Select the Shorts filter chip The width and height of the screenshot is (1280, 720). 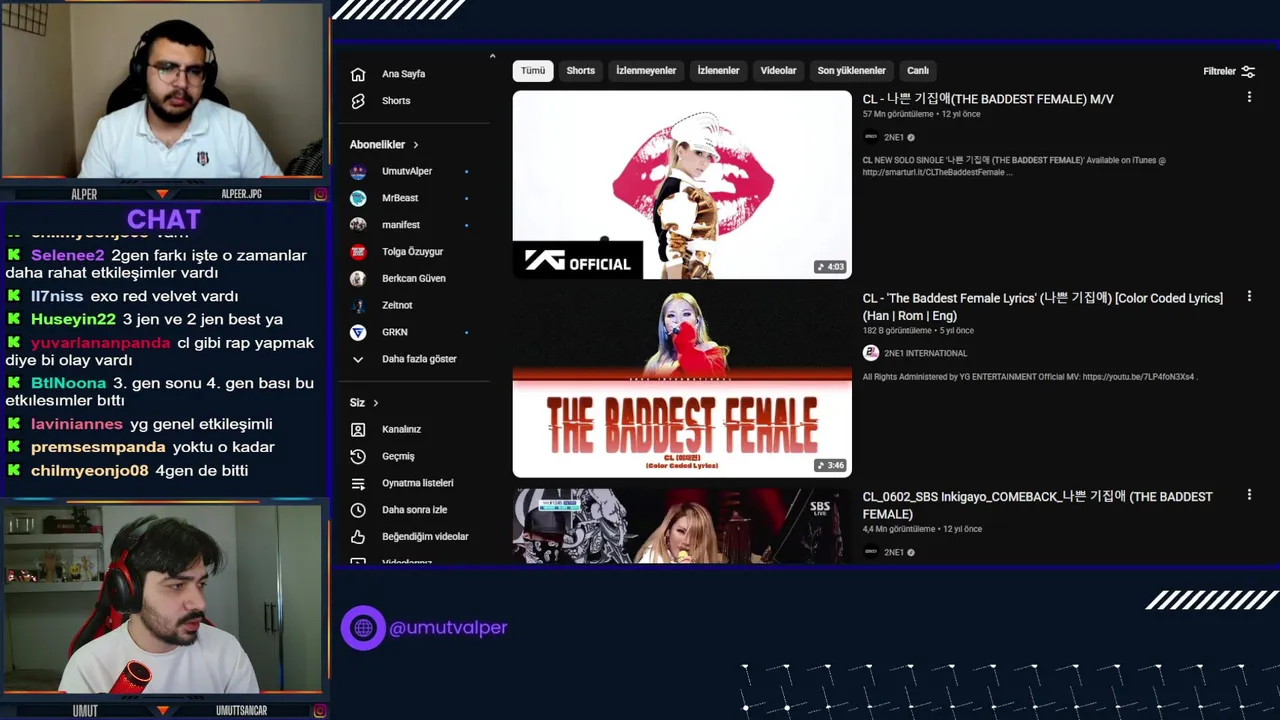pyautogui.click(x=581, y=71)
